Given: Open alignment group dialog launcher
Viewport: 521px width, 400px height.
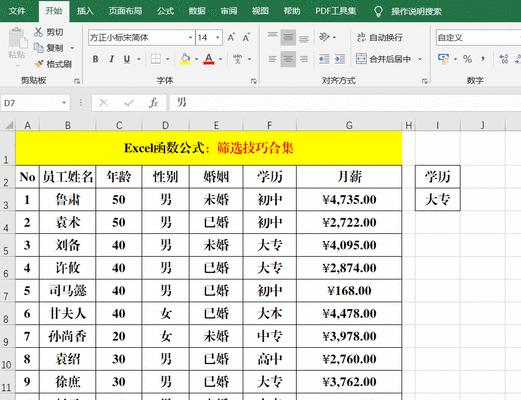Looking at the screenshot, I should click(425, 81).
